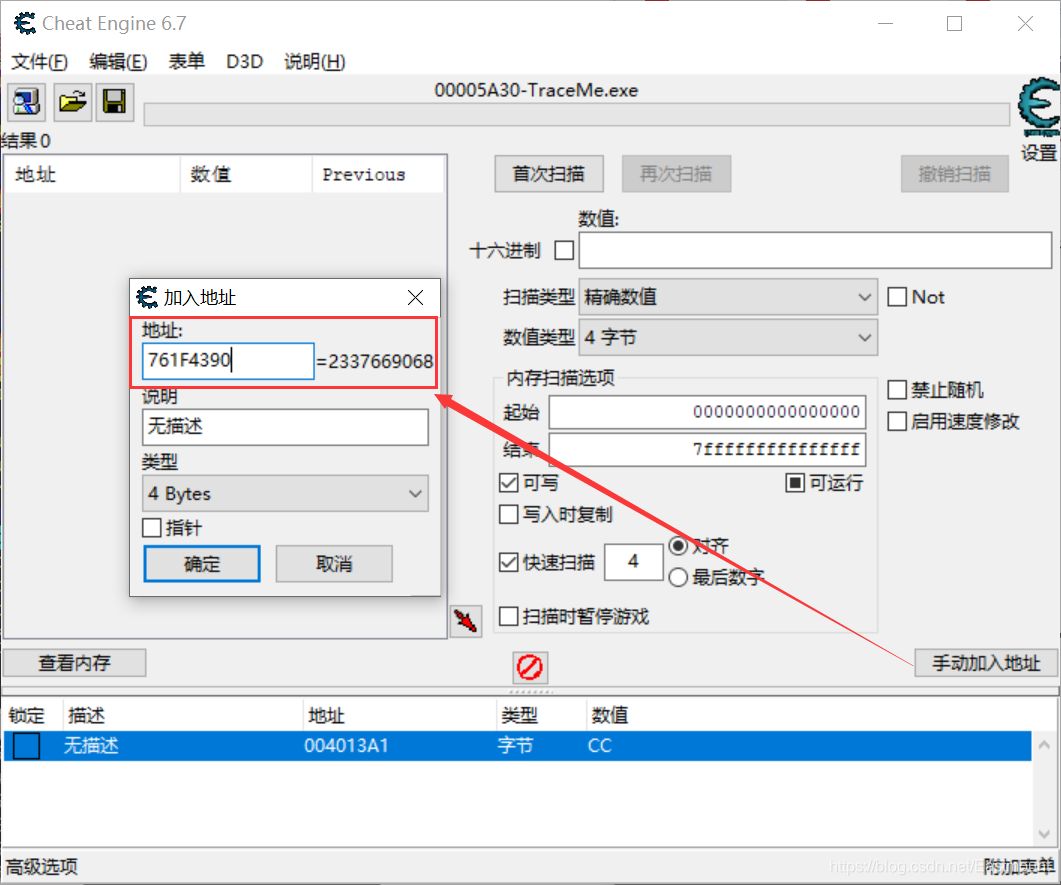Open the D3D menu
The width and height of the screenshot is (1061, 885).
click(x=244, y=62)
